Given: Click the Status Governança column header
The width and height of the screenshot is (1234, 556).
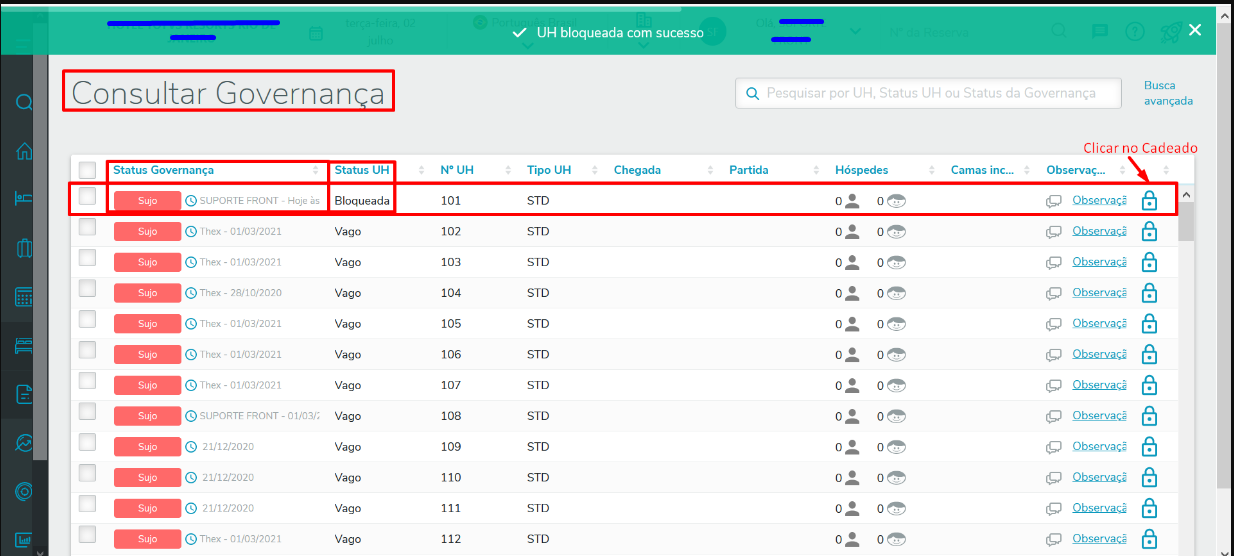Looking at the screenshot, I should pos(163,170).
